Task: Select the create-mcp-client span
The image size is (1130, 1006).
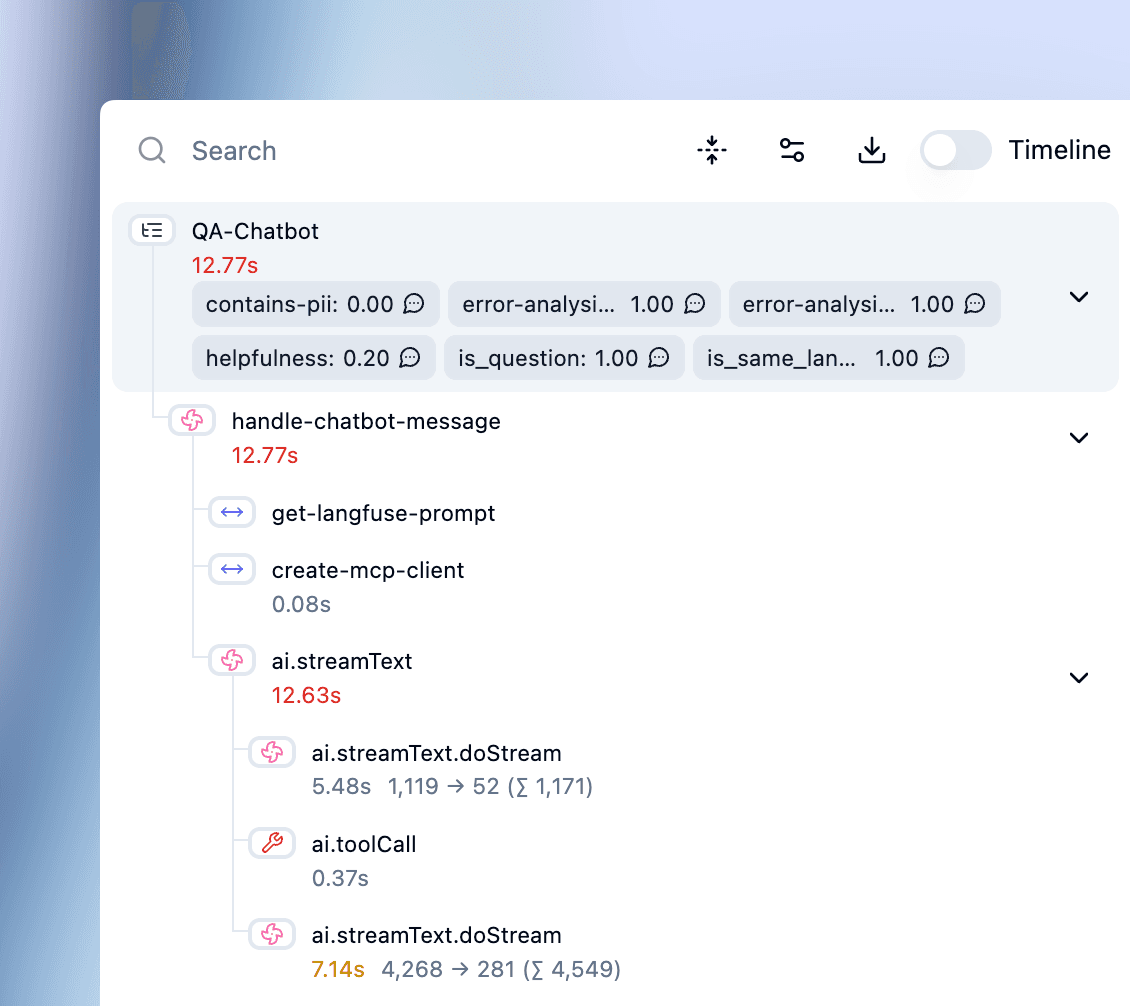Action: pos(368,570)
